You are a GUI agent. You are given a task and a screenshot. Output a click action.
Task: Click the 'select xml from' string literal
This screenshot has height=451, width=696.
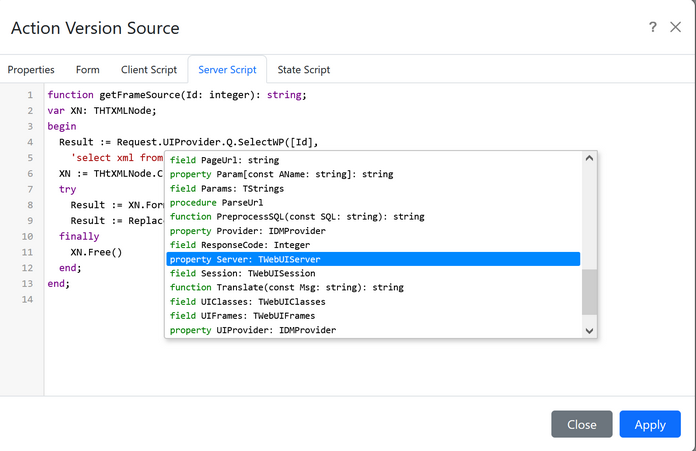tap(117, 158)
